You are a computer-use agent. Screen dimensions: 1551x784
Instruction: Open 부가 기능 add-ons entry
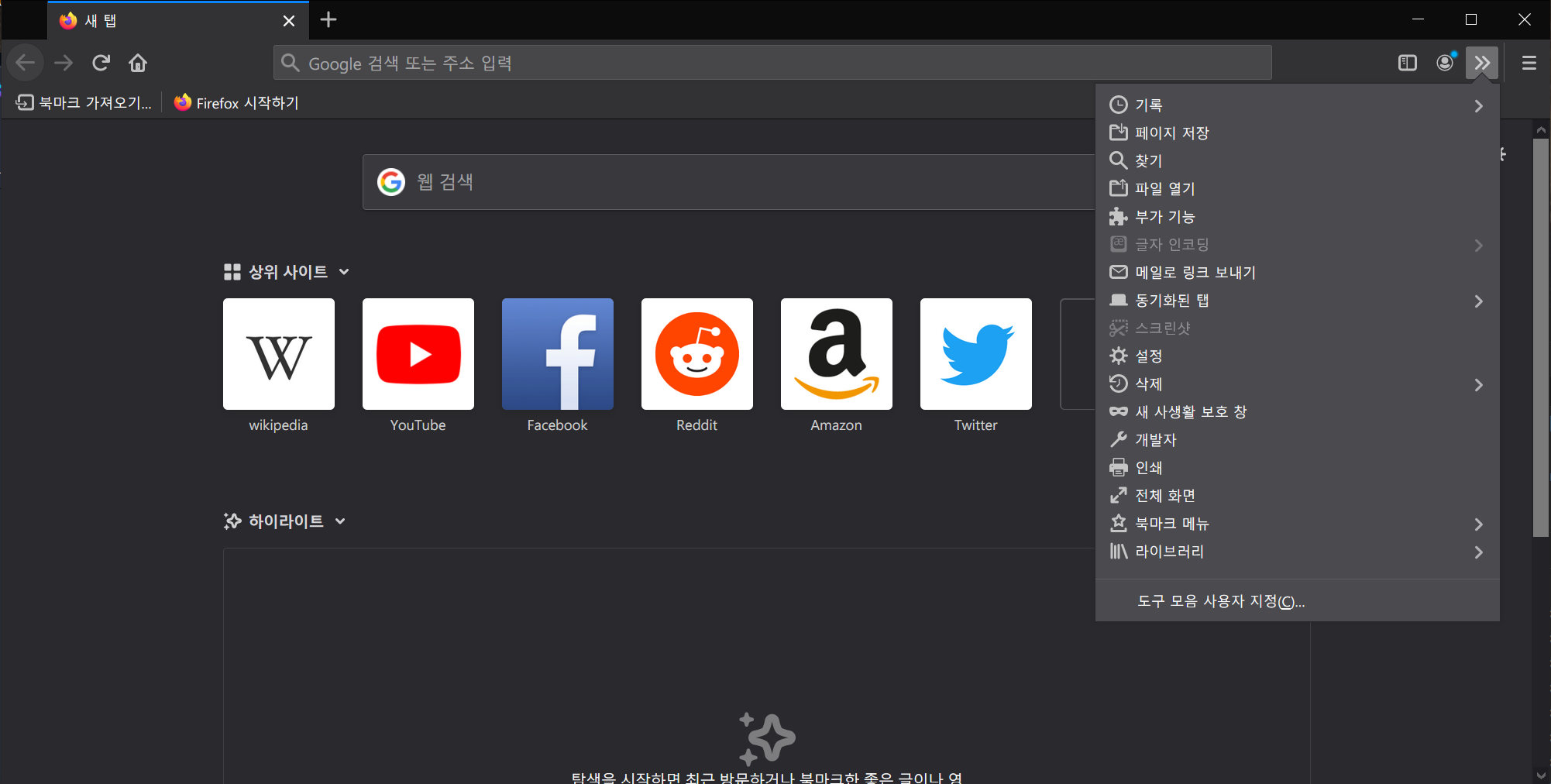point(1298,217)
